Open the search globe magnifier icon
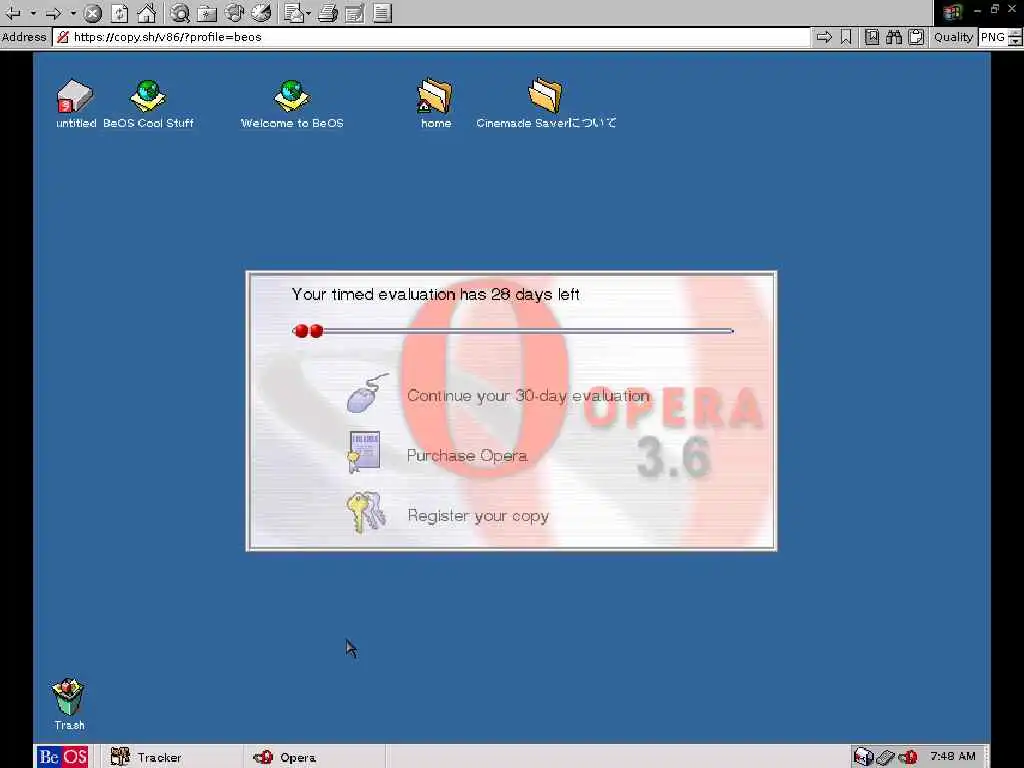The width and height of the screenshot is (1024, 768). pos(180,12)
